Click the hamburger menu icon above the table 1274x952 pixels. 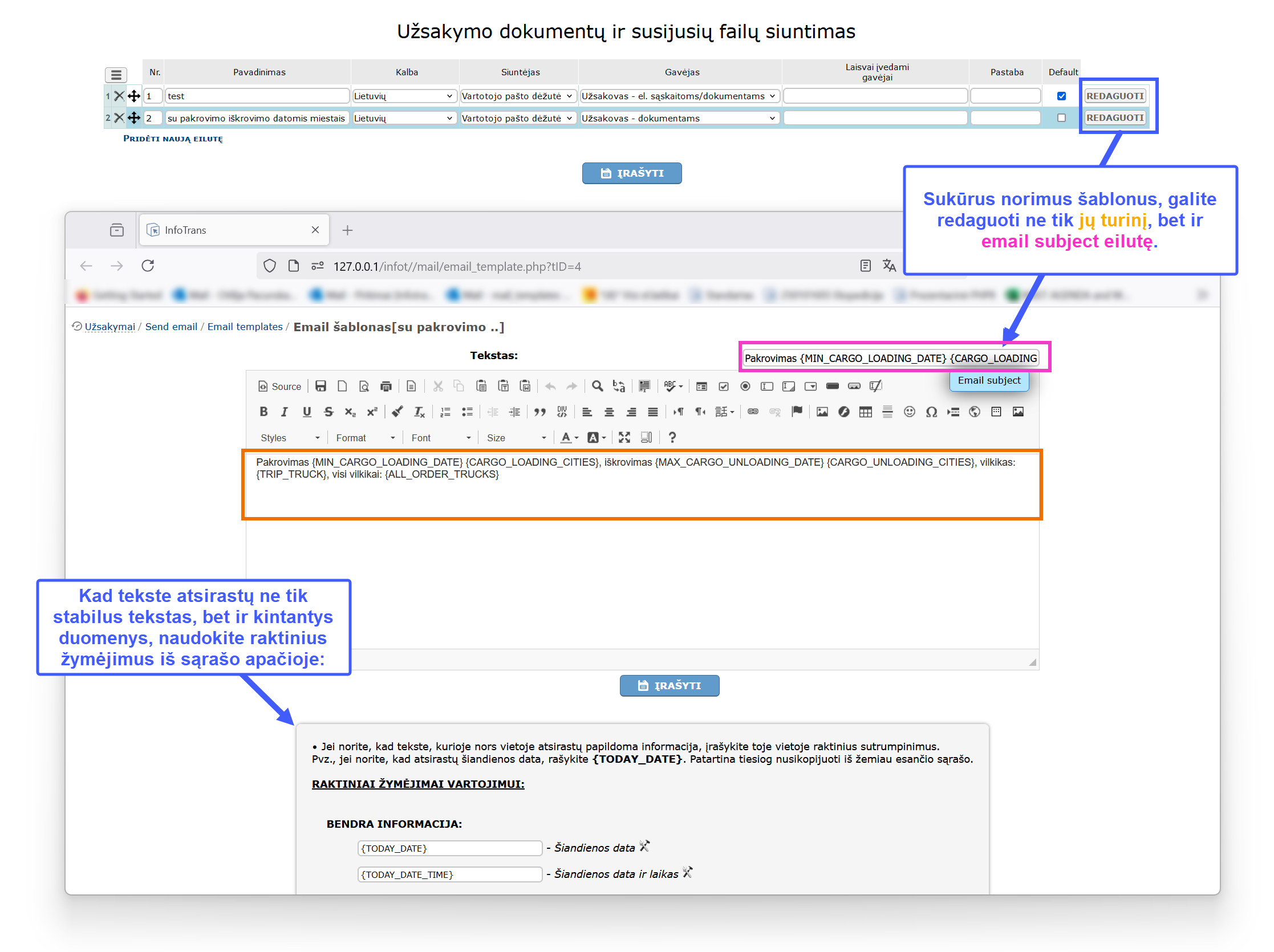click(x=116, y=74)
